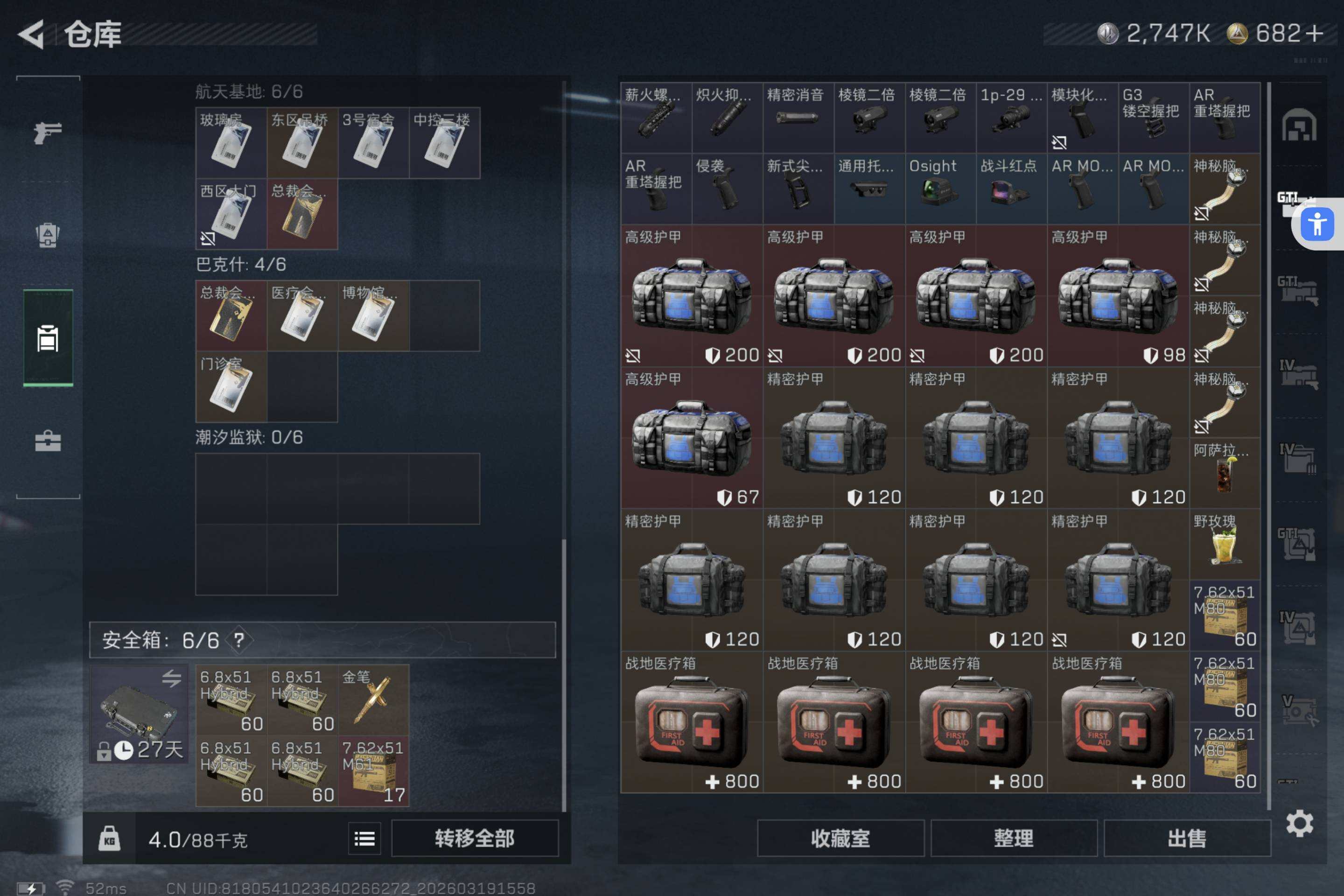
Task: Select the backpack category sidebar icon
Action: click(x=48, y=234)
